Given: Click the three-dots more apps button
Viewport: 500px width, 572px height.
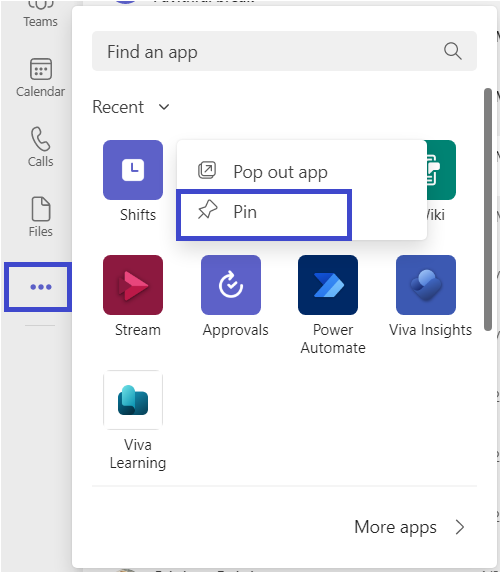Looking at the screenshot, I should [41, 287].
